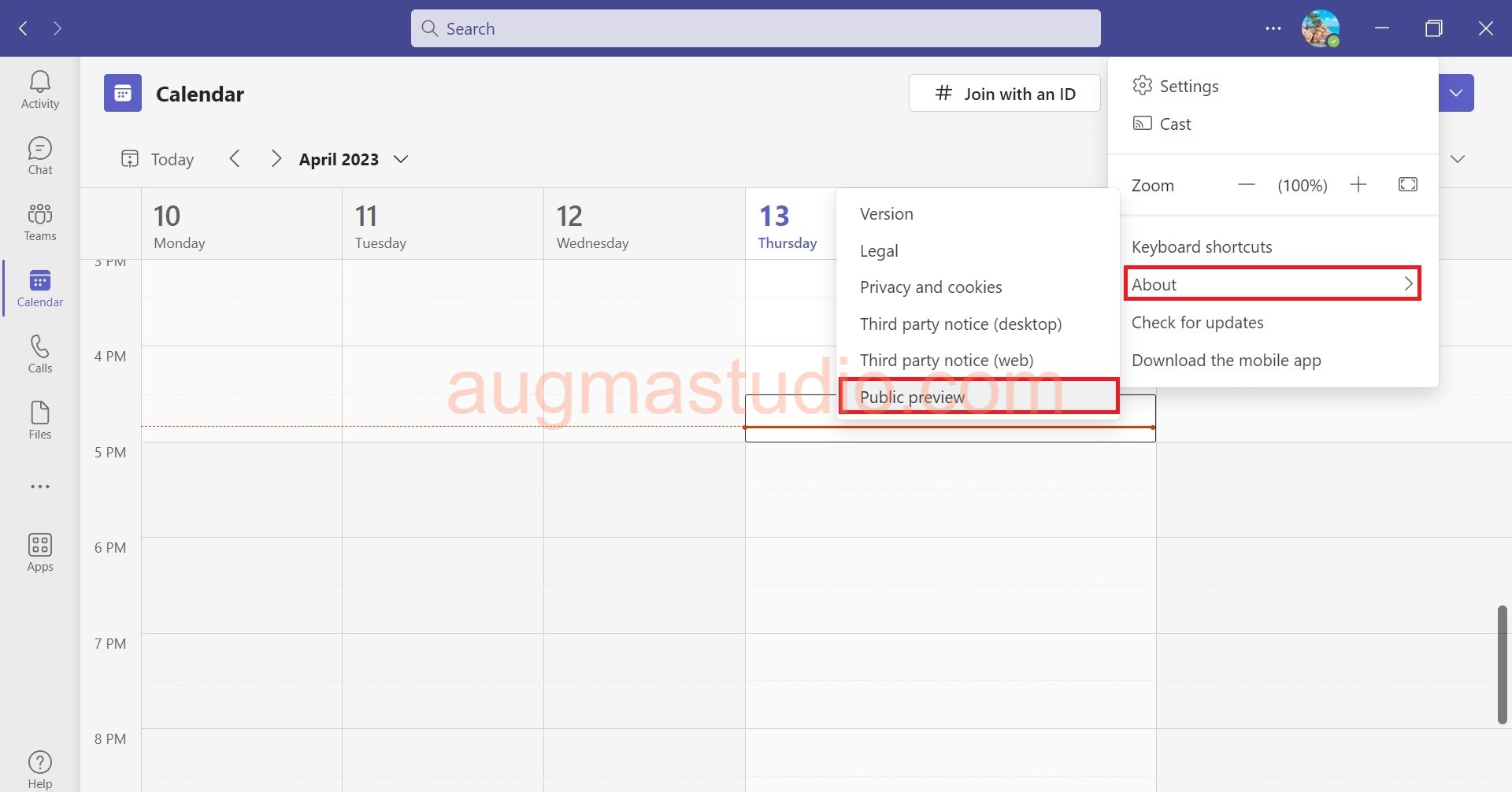Open your profile avatar menu
This screenshot has height=792, width=1512.
1321,28
